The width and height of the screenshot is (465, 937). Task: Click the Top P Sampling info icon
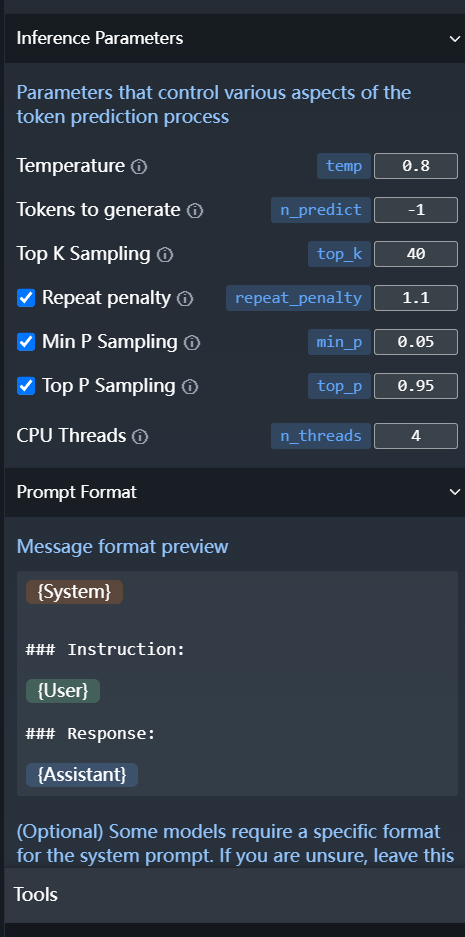point(189,387)
